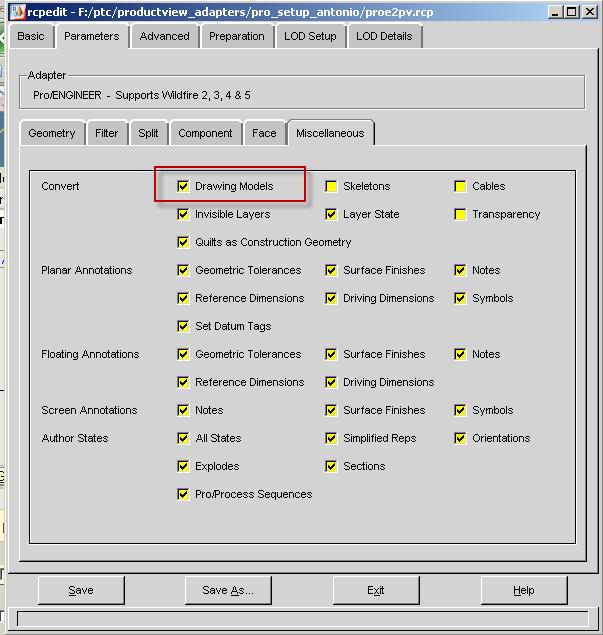Screen dimensions: 603x635
Task: Toggle the Layer State checkbox
Action: [331, 214]
